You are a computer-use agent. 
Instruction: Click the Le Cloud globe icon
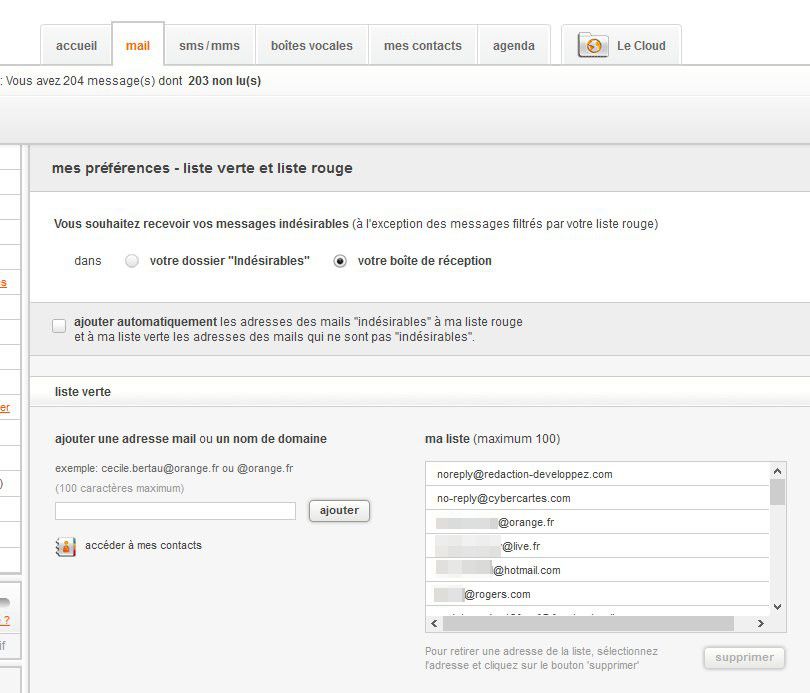(593, 45)
